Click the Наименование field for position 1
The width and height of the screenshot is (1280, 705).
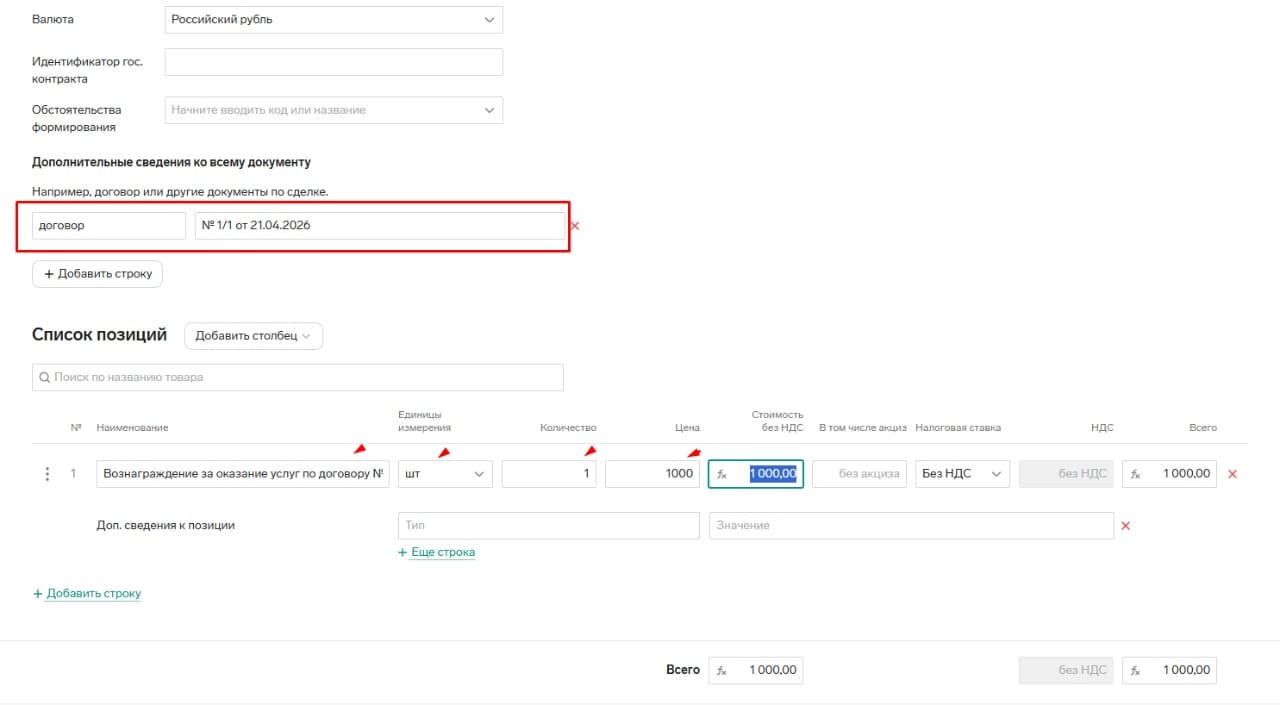point(242,474)
